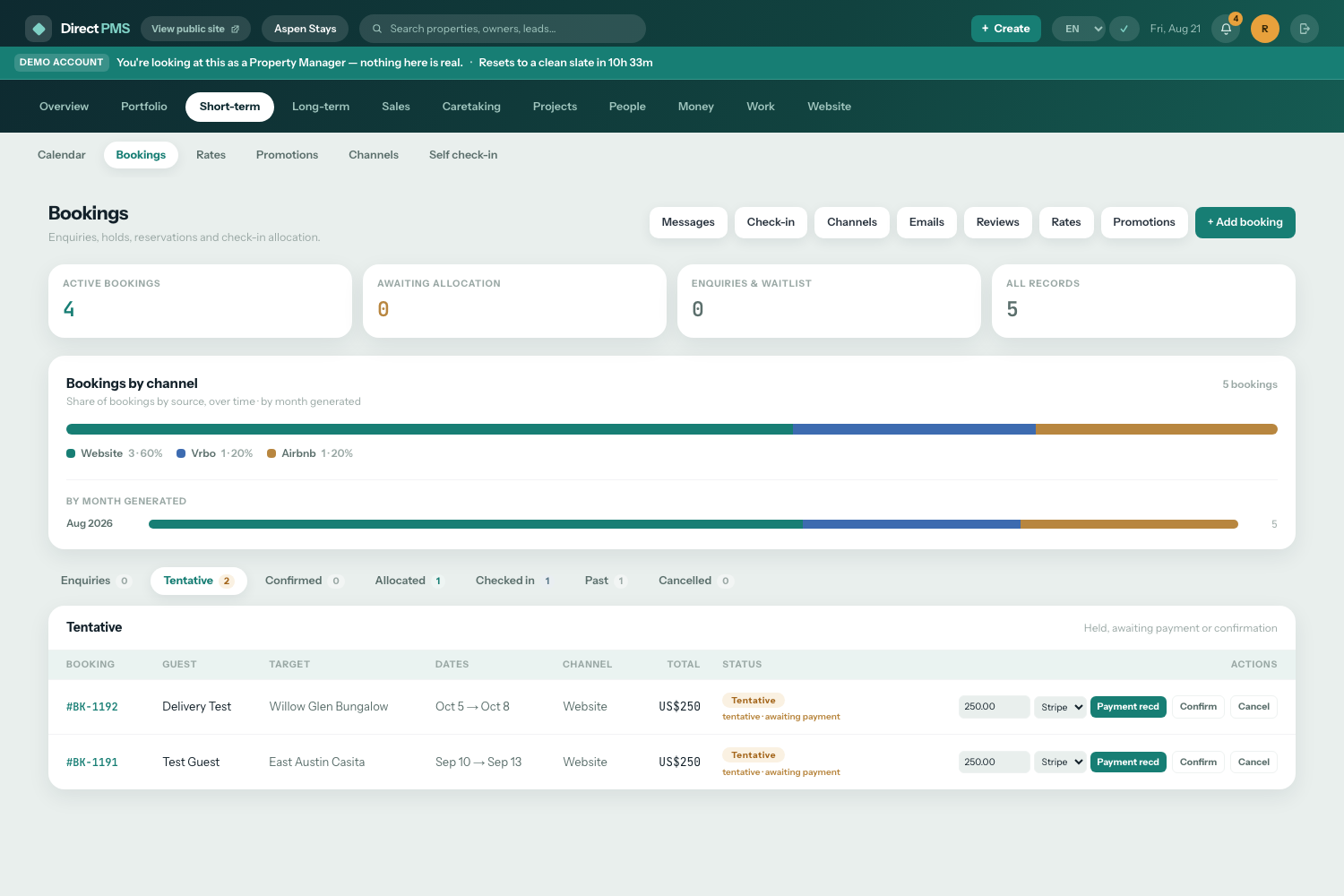Select the Calendar sub-tab

62,155
